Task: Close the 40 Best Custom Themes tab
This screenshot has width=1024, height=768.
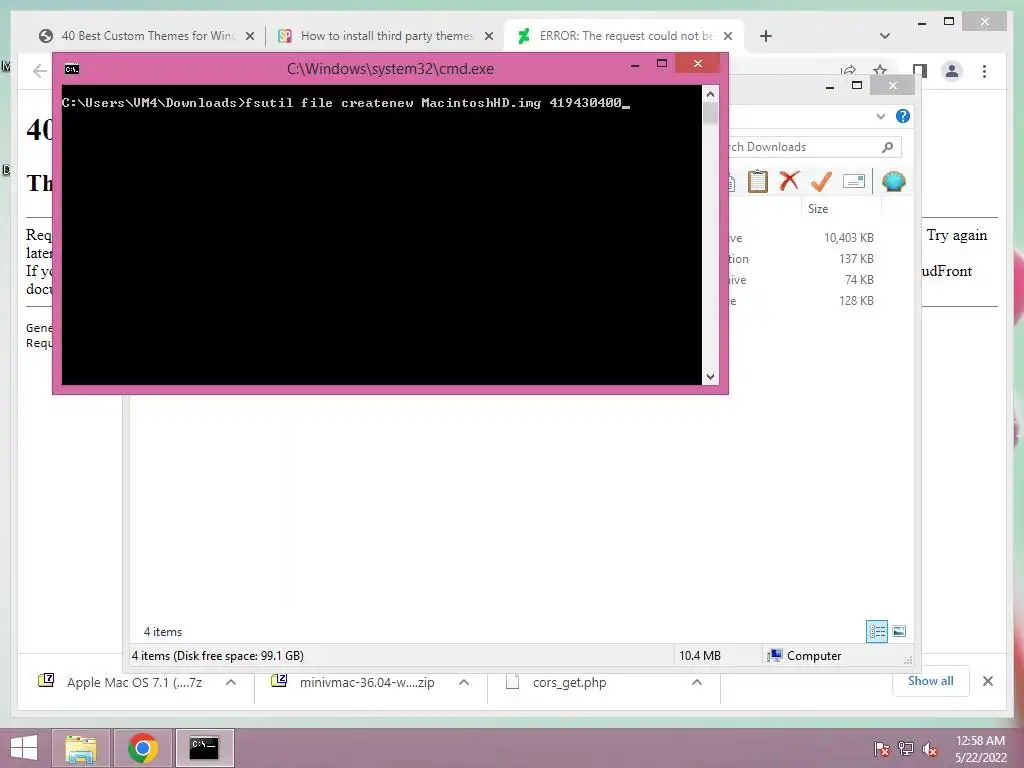Action: coord(249,36)
